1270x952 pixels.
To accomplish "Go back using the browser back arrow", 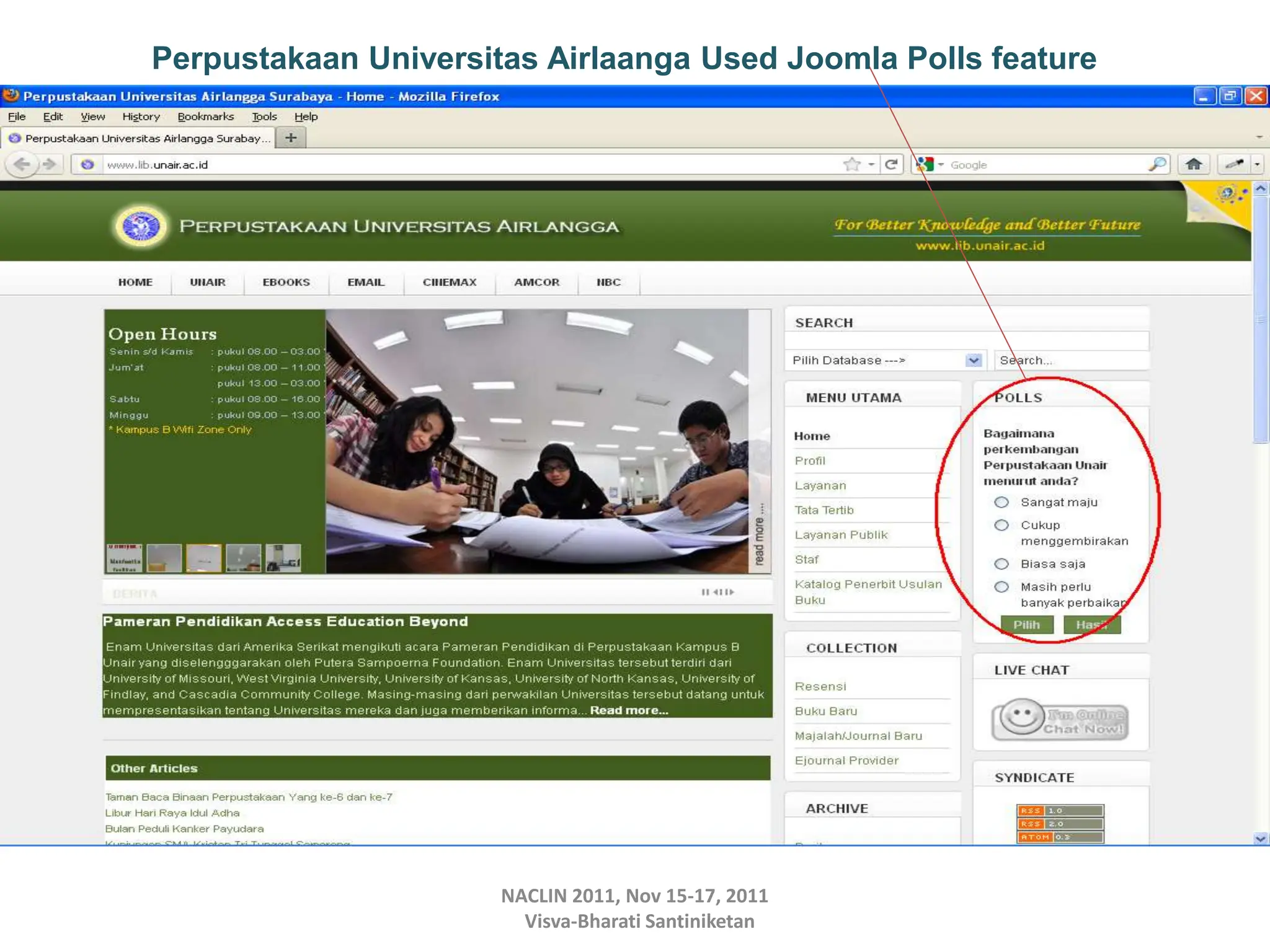I will click(22, 164).
